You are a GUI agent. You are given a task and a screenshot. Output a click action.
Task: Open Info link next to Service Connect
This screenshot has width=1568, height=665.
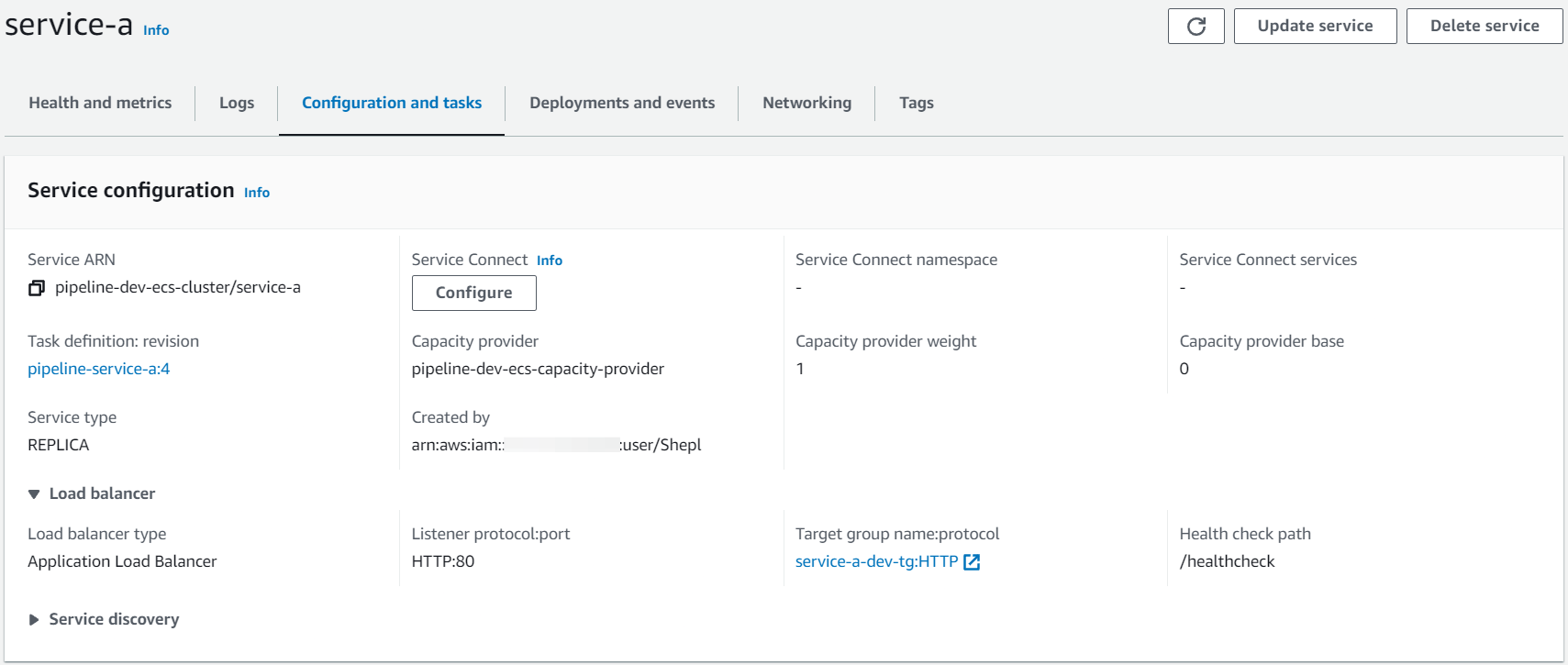point(550,260)
